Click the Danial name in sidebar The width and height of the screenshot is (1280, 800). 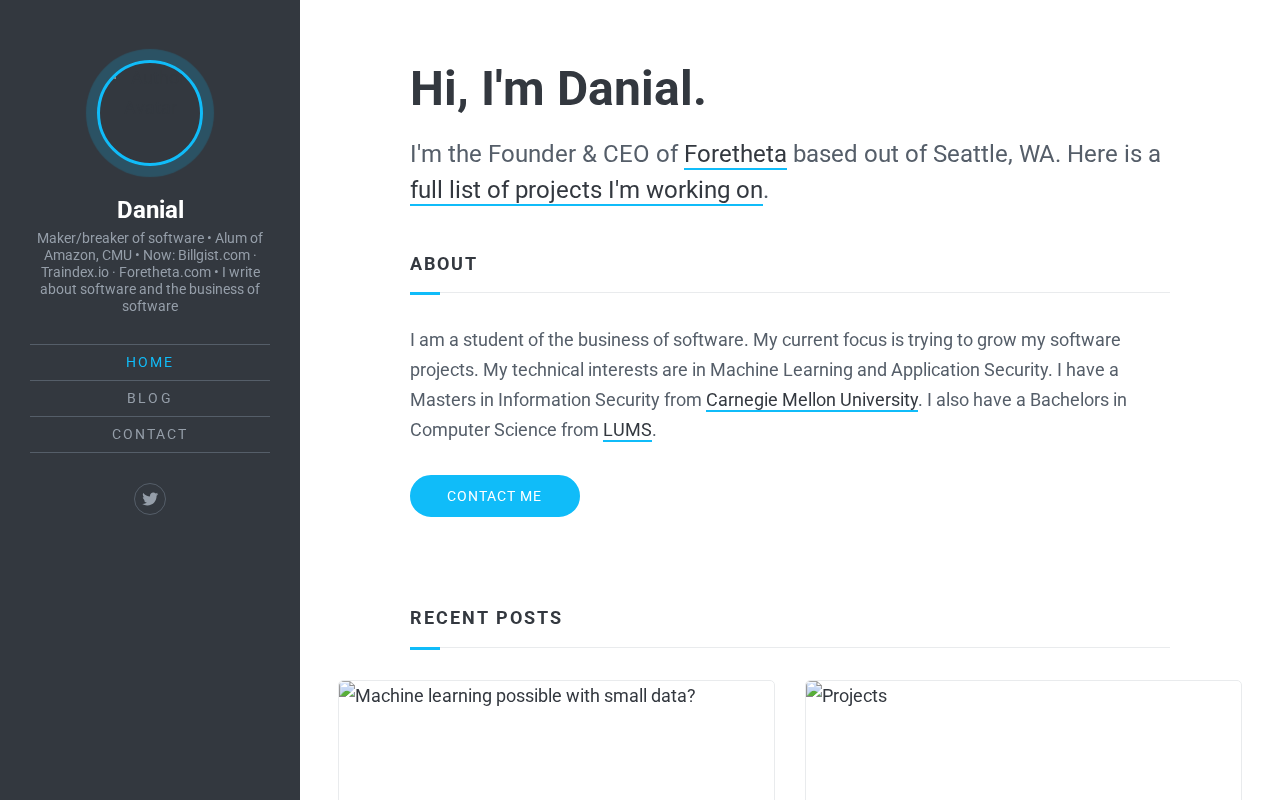[x=150, y=210]
